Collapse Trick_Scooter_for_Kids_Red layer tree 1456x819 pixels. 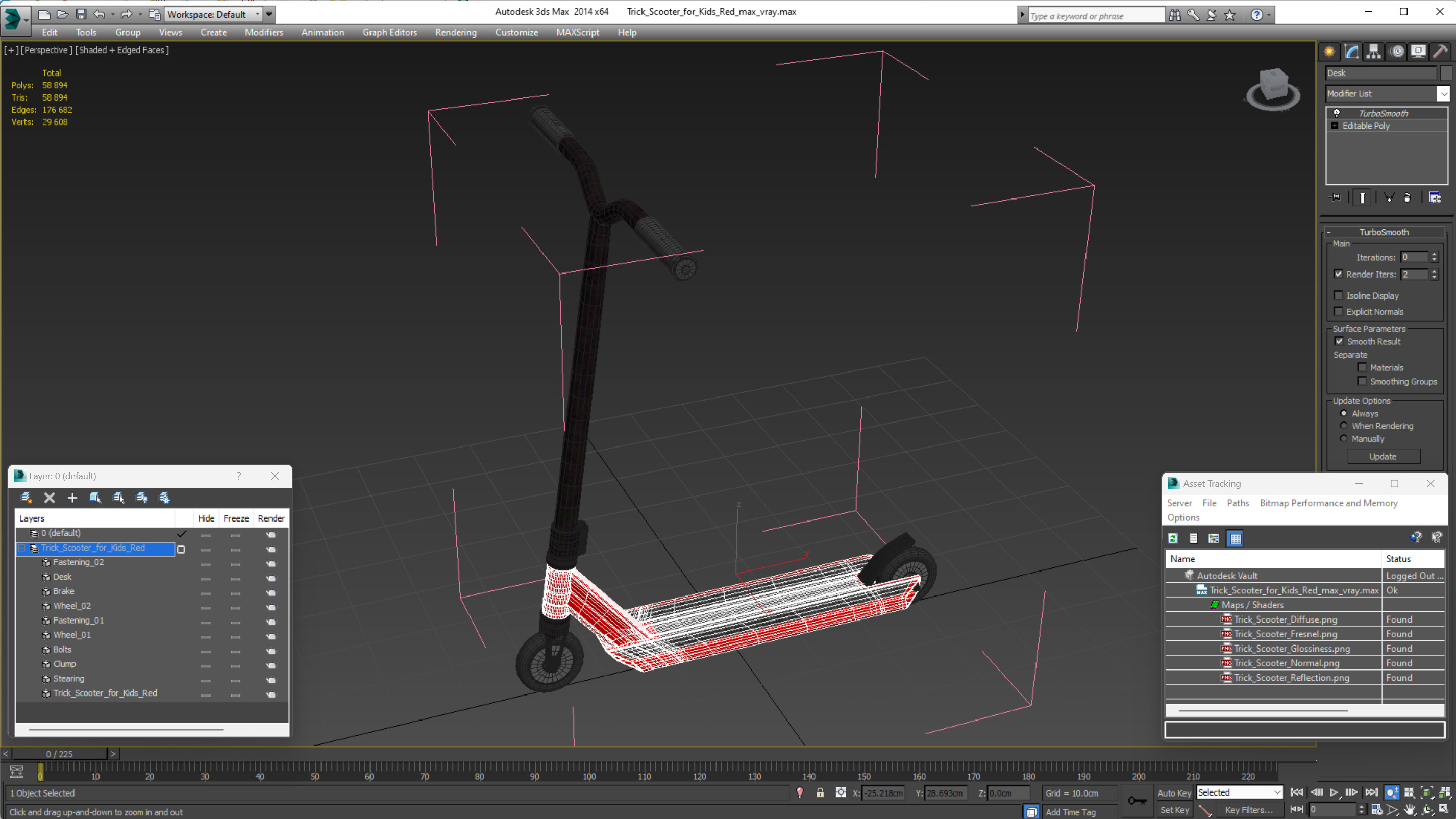tap(22, 548)
